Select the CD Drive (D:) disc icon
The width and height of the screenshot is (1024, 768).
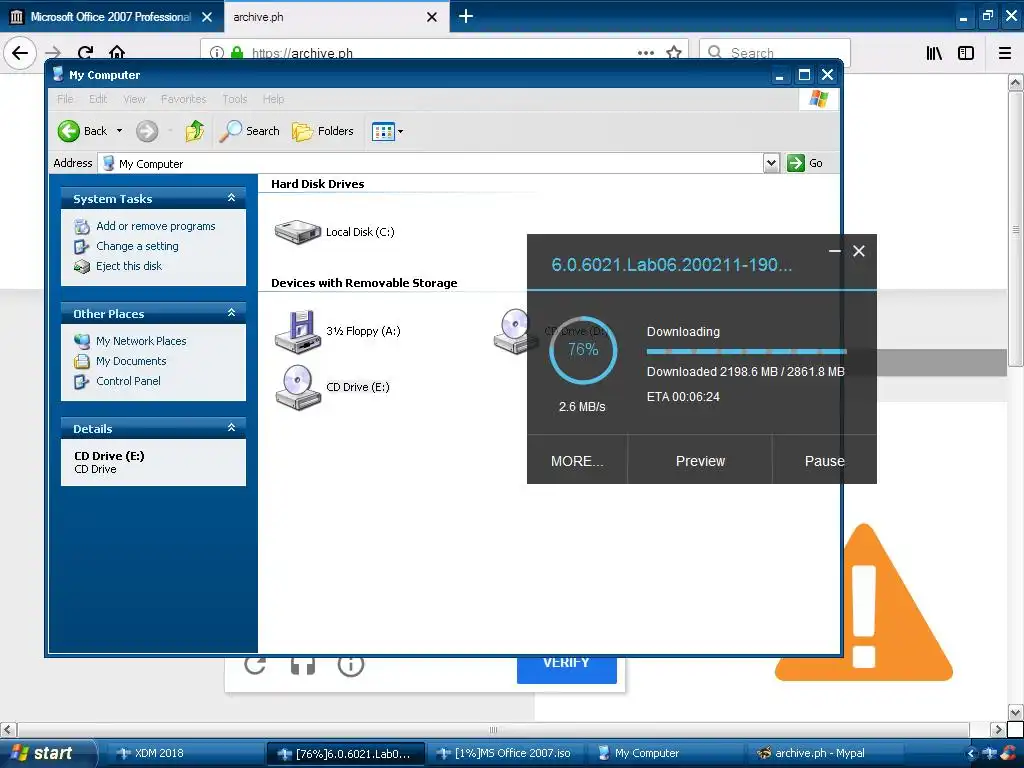tap(513, 330)
